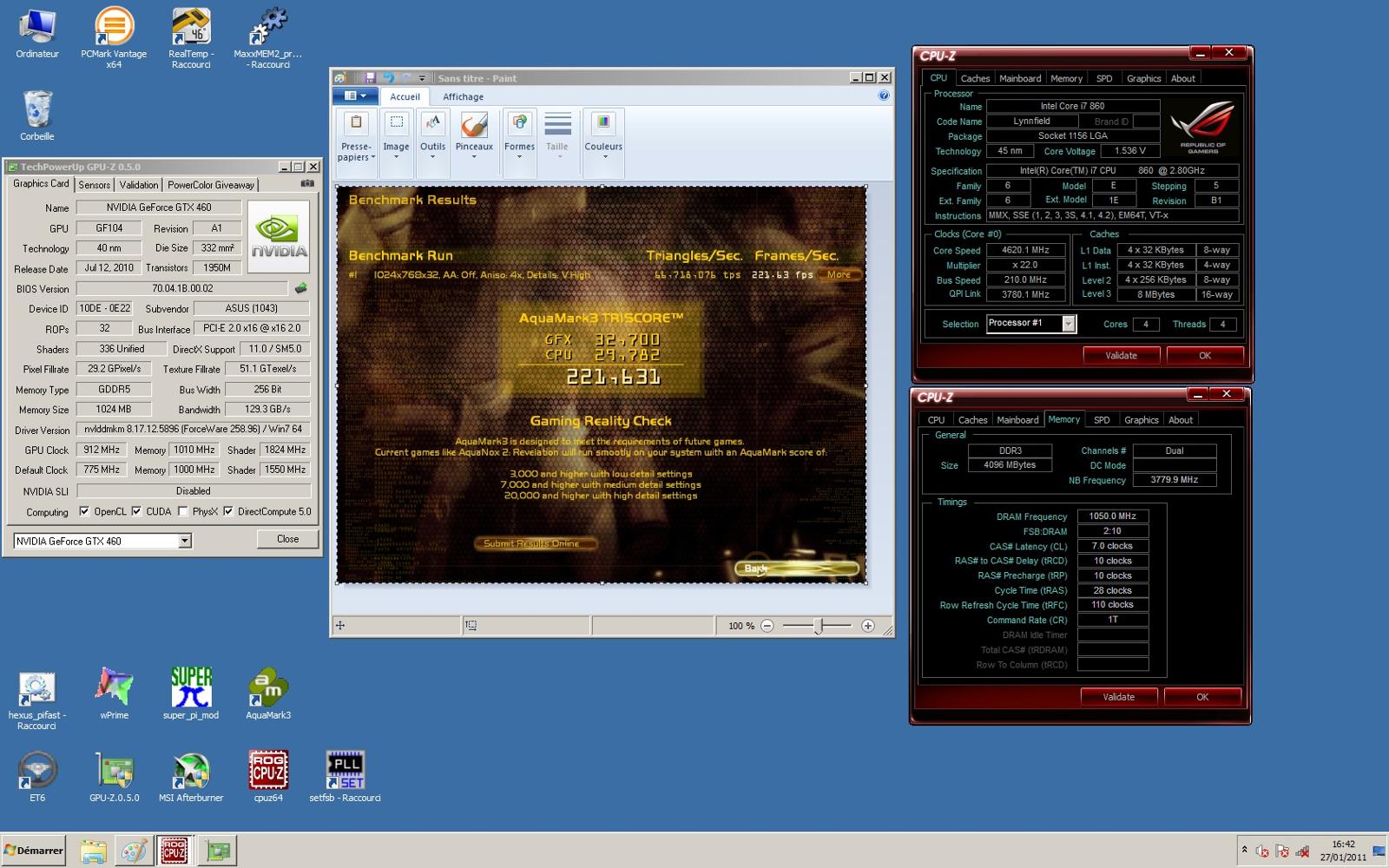Open the Corbeille recycle bin
This screenshot has width=1389, height=868.
pyautogui.click(x=37, y=115)
